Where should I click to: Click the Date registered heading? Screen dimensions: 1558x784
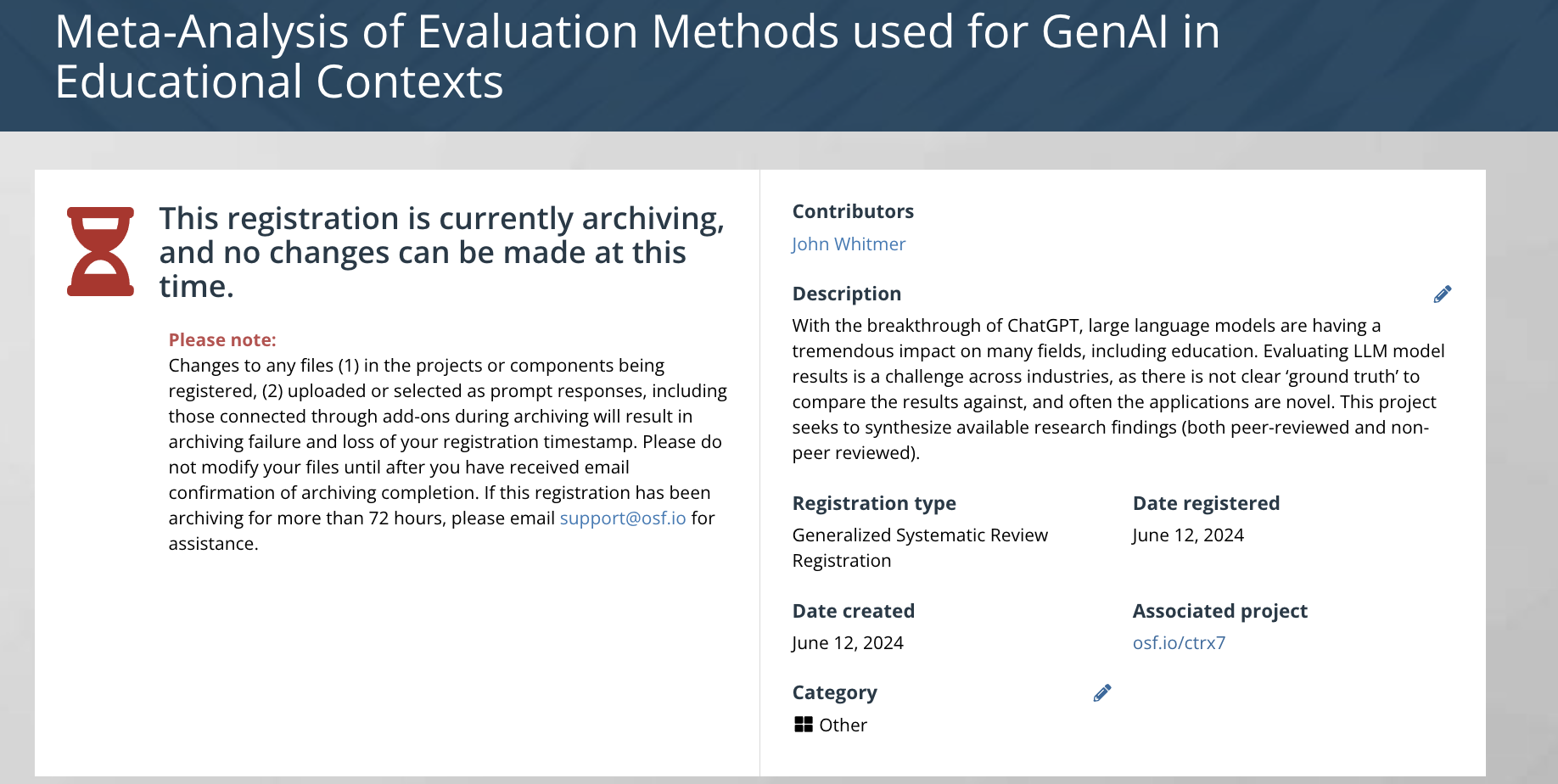tap(1205, 503)
